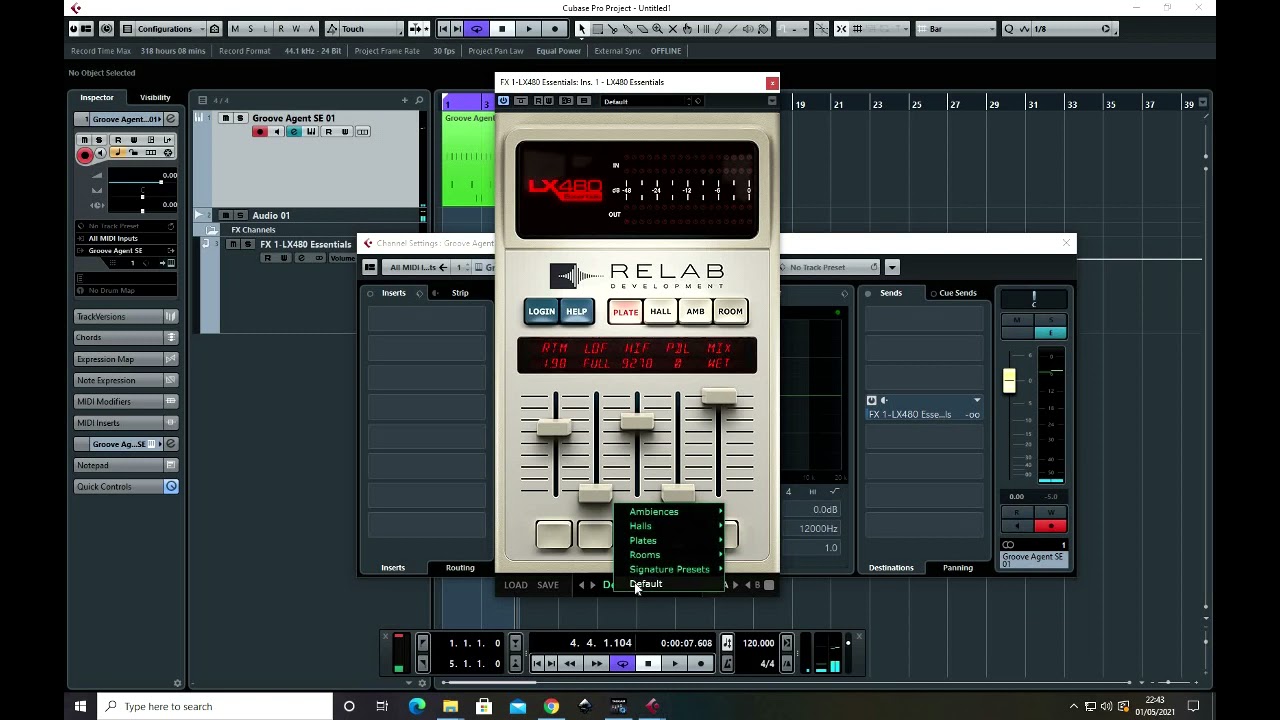Screen dimensions: 1280x720
Task: Open Microsoft Store from the taskbar
Action: pyautogui.click(x=484, y=706)
